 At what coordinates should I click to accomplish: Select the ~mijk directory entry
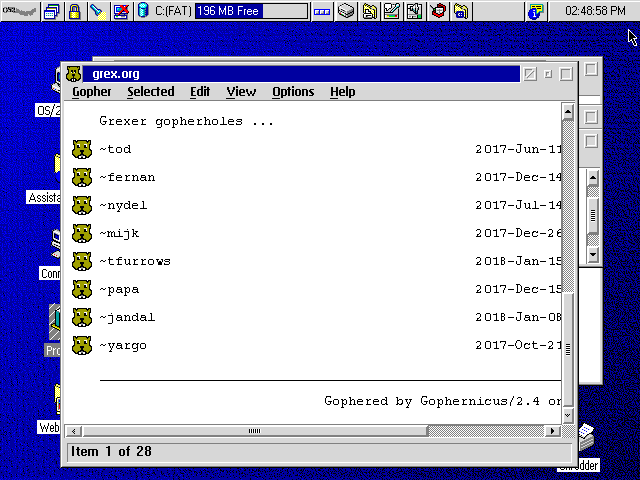(119, 234)
